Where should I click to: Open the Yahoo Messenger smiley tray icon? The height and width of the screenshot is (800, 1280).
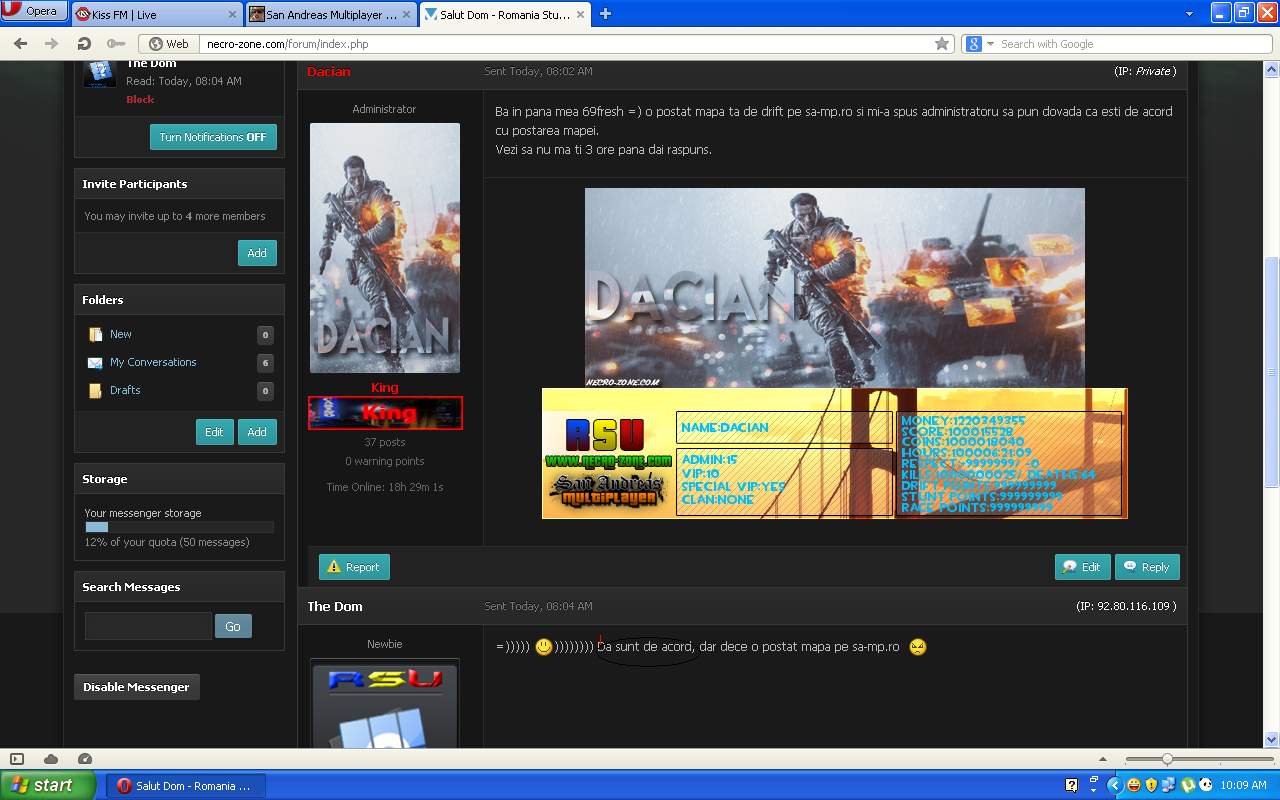1133,785
